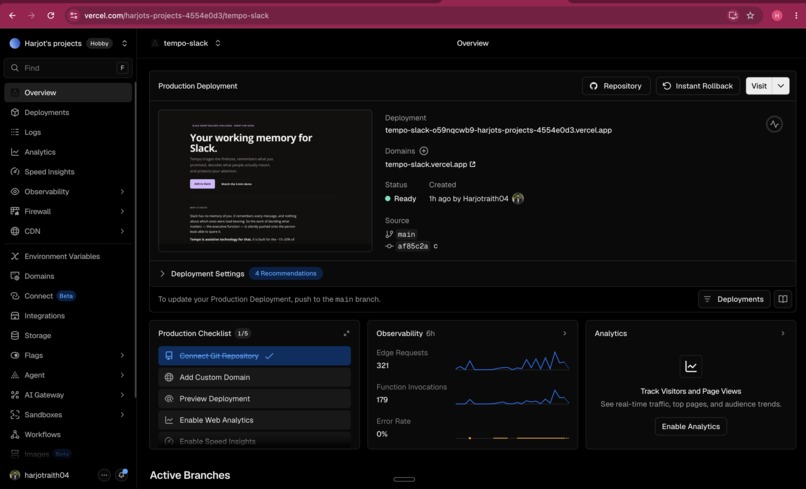Expand the Production Checklist panel
This screenshot has width=806, height=489.
pyautogui.click(x=346, y=333)
